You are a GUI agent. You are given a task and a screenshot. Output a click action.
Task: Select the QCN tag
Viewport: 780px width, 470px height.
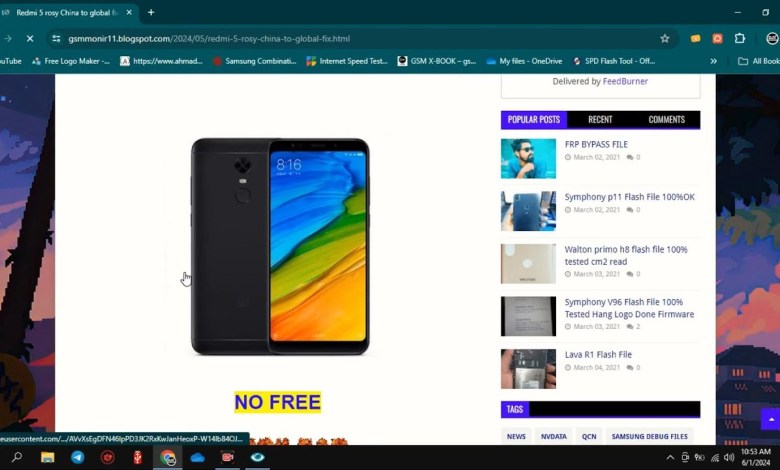[x=589, y=436]
